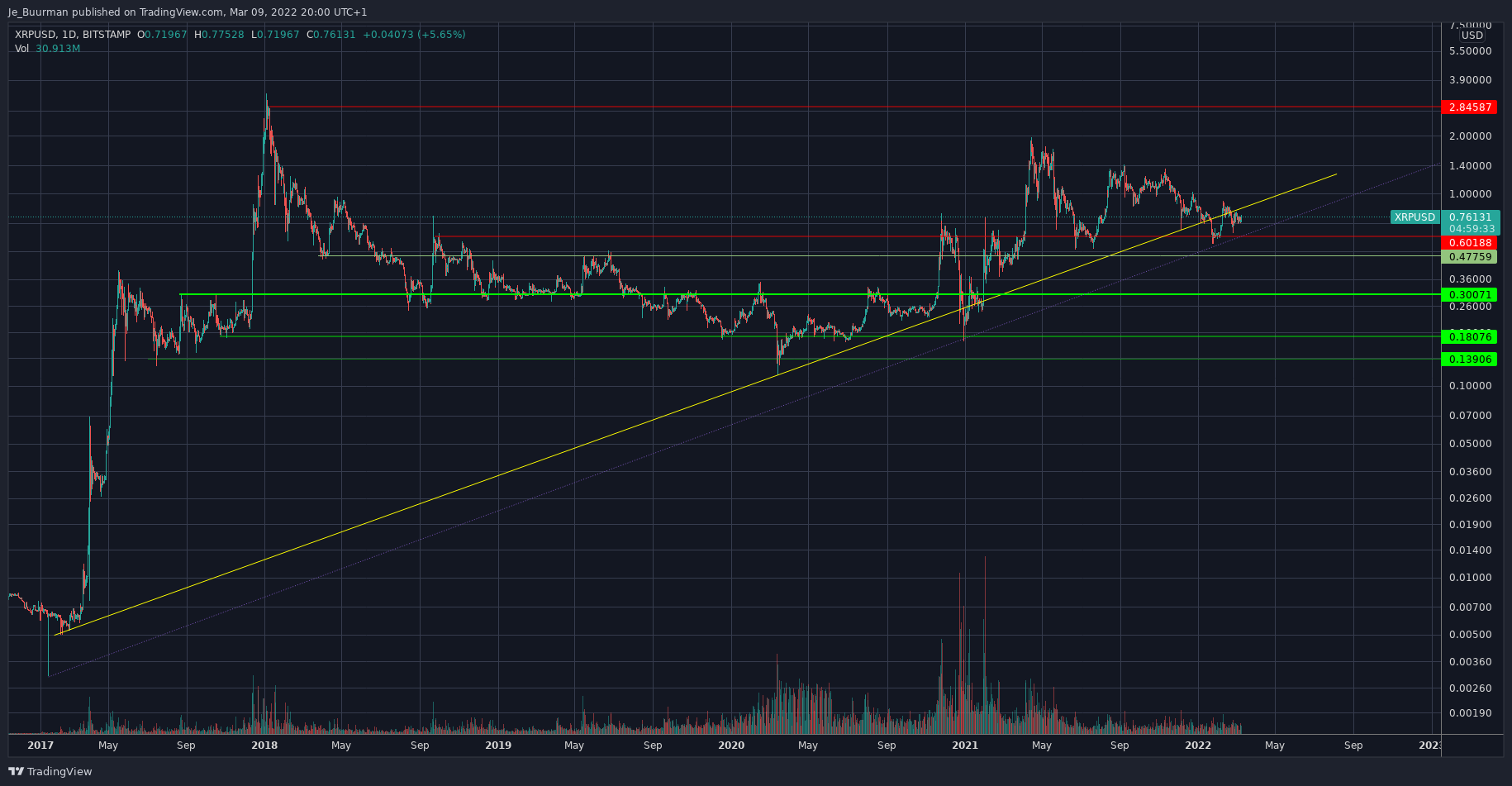Image resolution: width=1512 pixels, height=786 pixels.
Task: Click the 0.00500 price axis tick
Action: coord(1470,635)
